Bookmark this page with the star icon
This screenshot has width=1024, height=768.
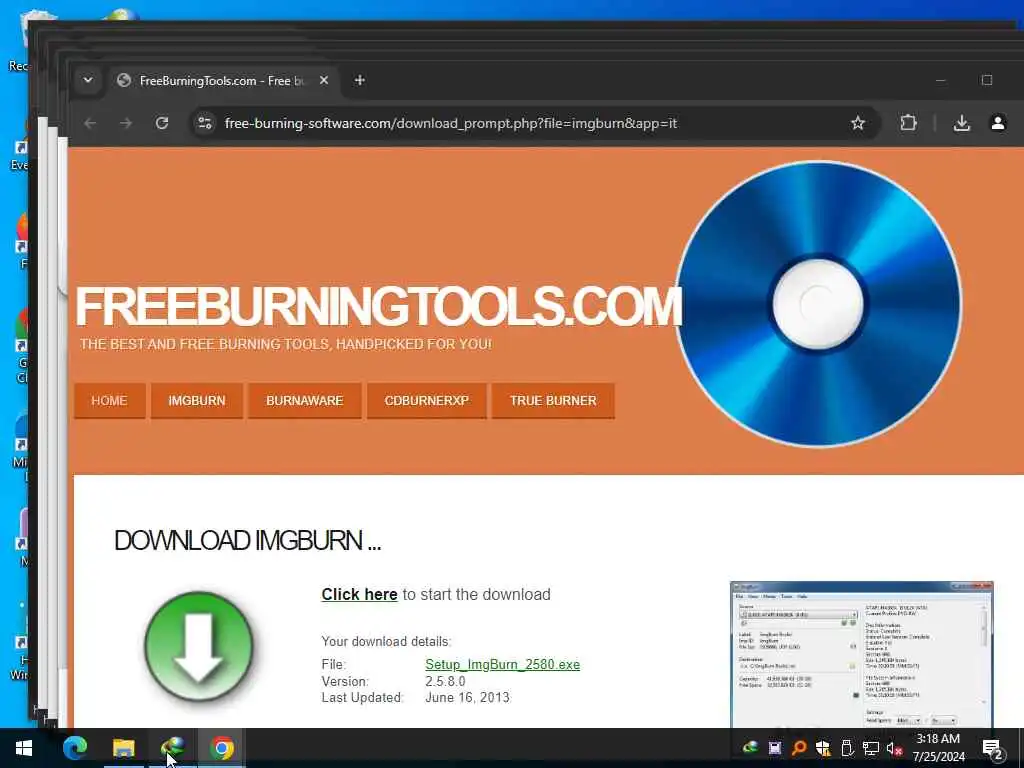click(x=857, y=123)
